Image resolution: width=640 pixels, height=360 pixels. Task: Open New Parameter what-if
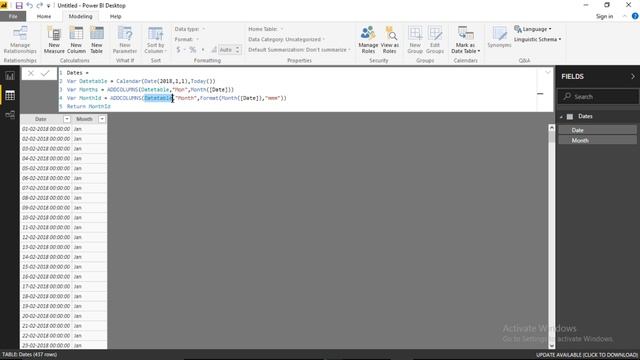(125, 39)
